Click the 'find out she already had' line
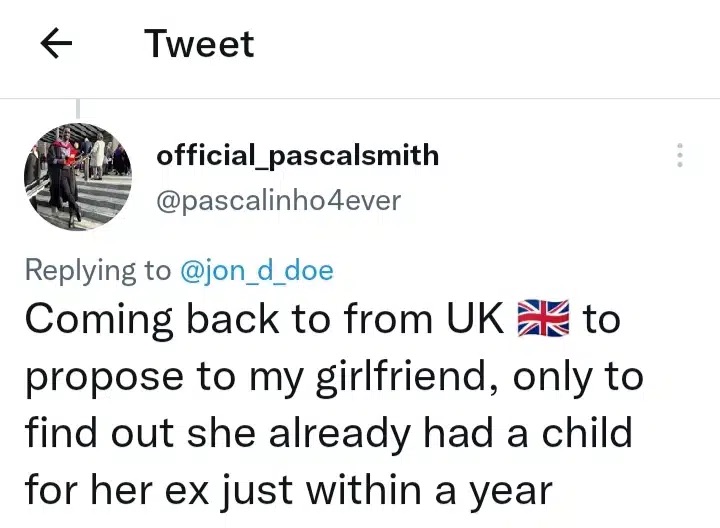 327,434
